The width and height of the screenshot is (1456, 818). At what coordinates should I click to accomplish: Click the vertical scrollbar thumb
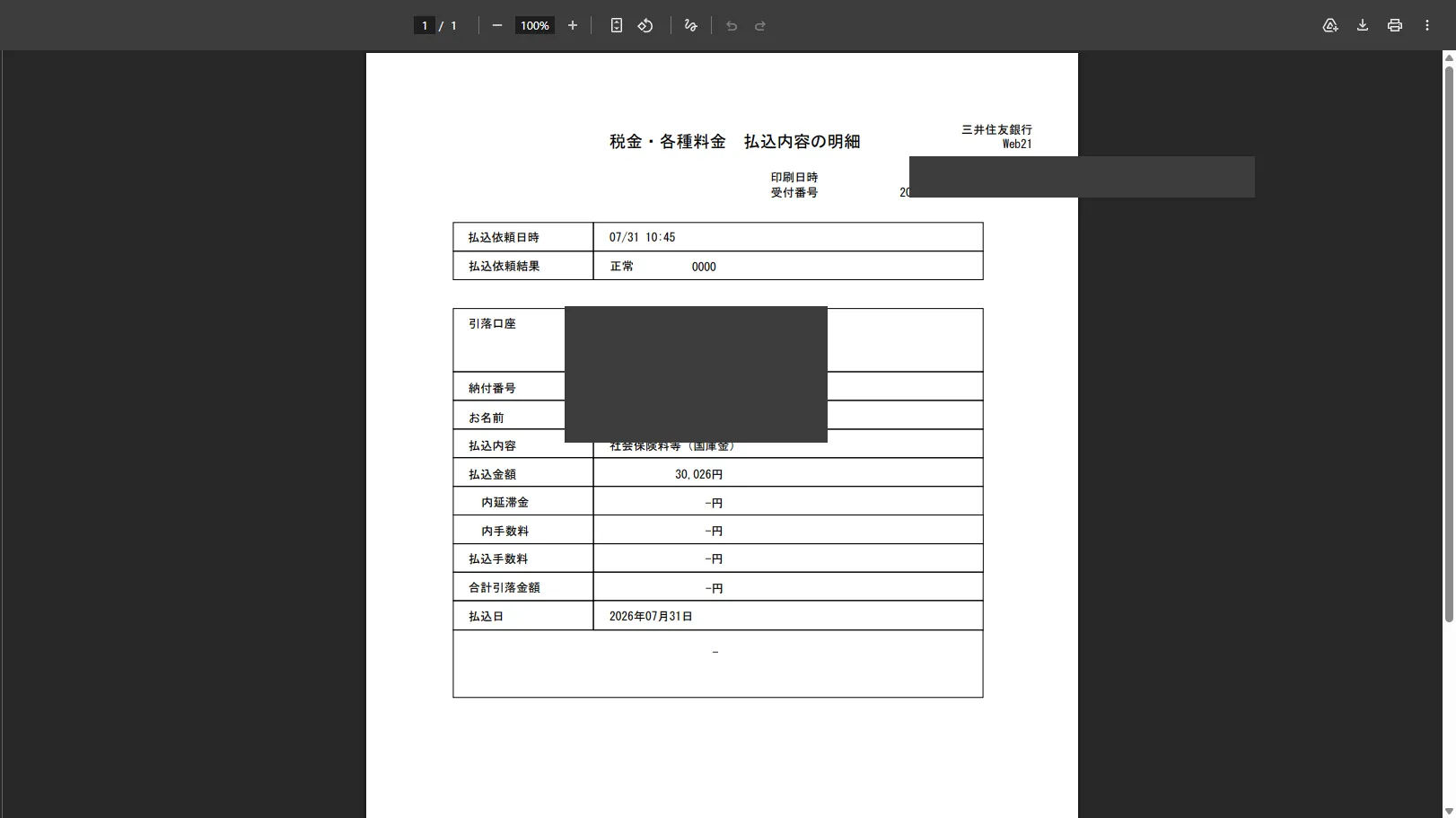pos(1449,343)
